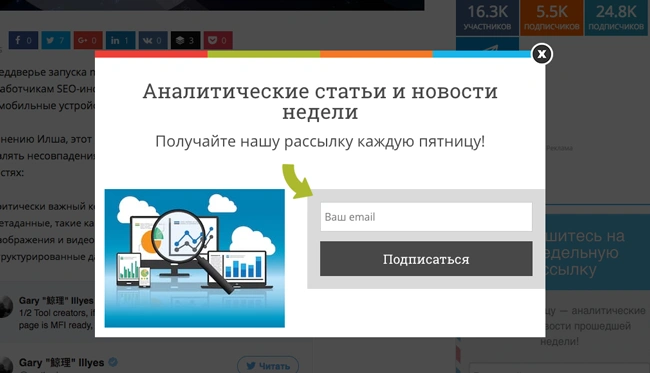Open the Gary Illyes name link beside "Читать"
The image size is (650, 373).
point(61,363)
